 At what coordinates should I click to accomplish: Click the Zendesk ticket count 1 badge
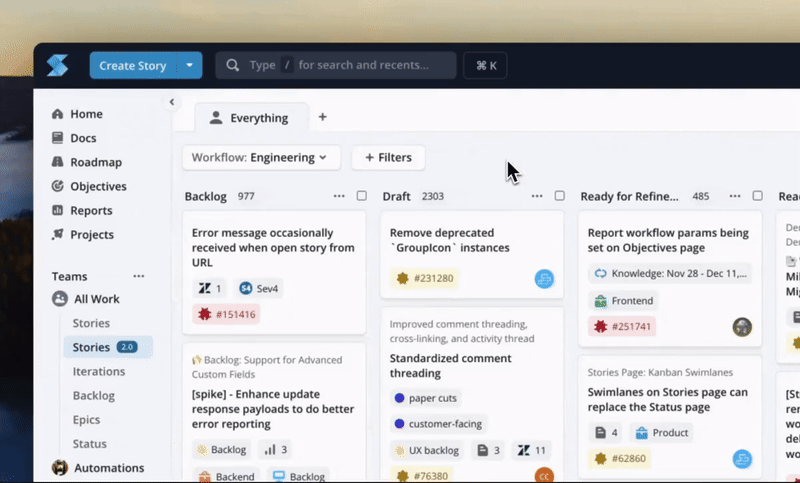coord(209,289)
